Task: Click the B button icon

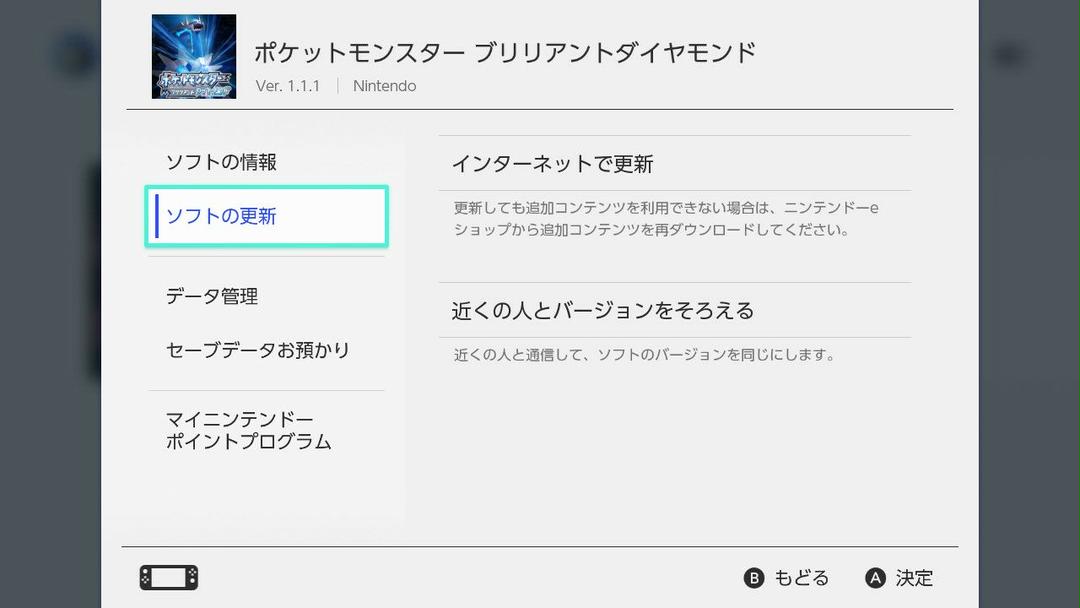Action: click(x=754, y=578)
